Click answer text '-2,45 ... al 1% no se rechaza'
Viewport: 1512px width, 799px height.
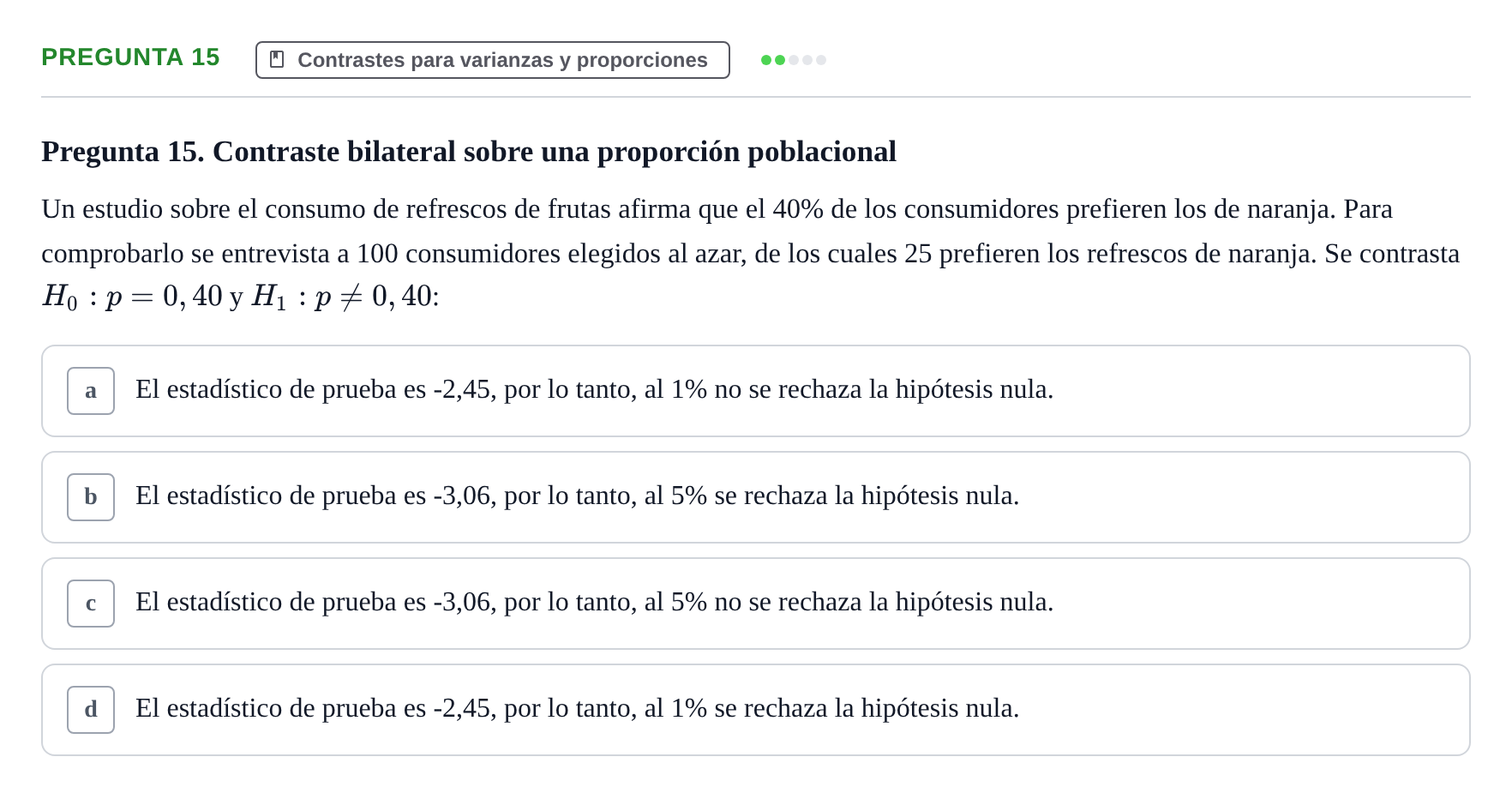click(x=595, y=390)
